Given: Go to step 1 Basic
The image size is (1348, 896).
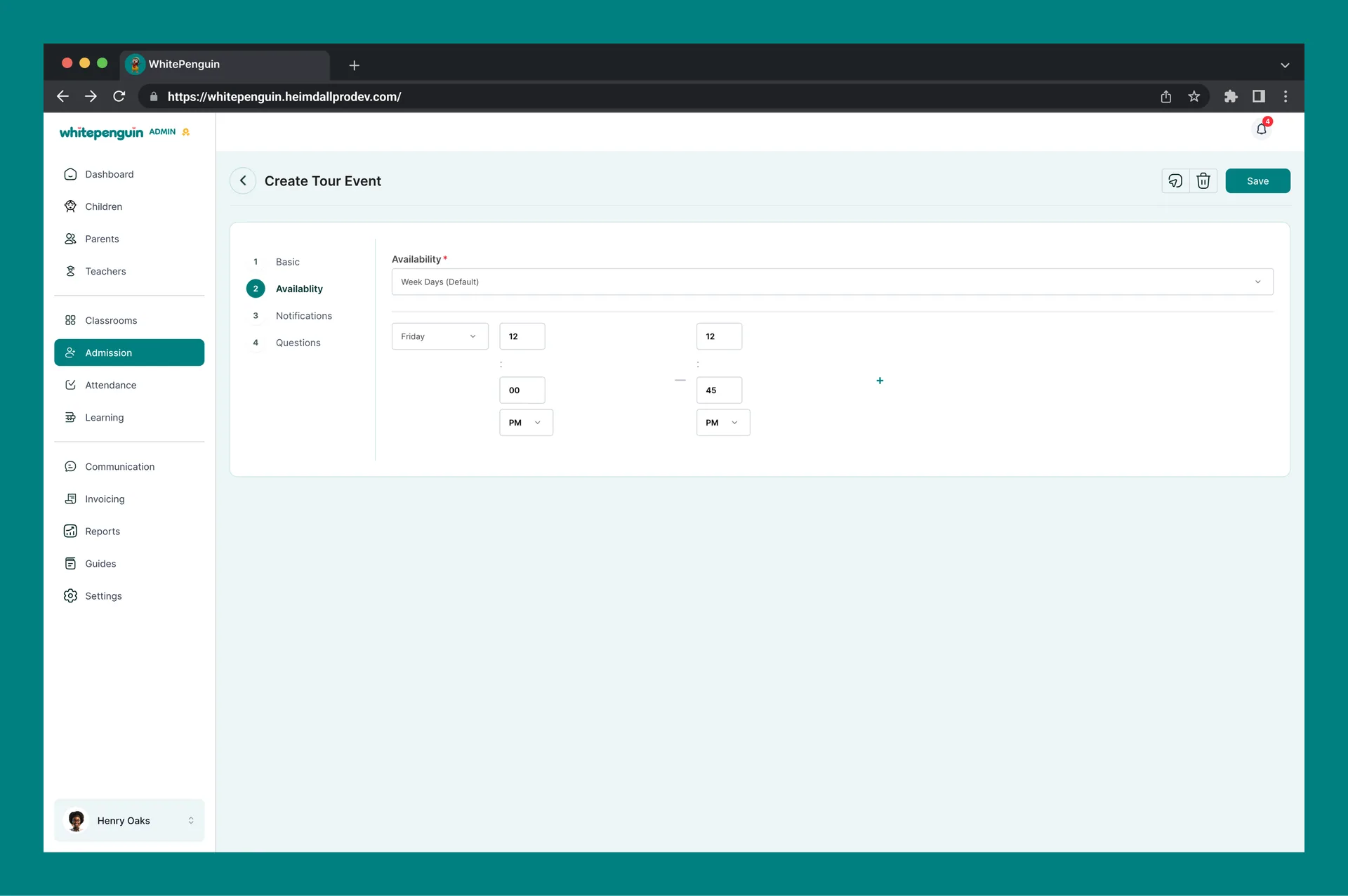Looking at the screenshot, I should (287, 262).
